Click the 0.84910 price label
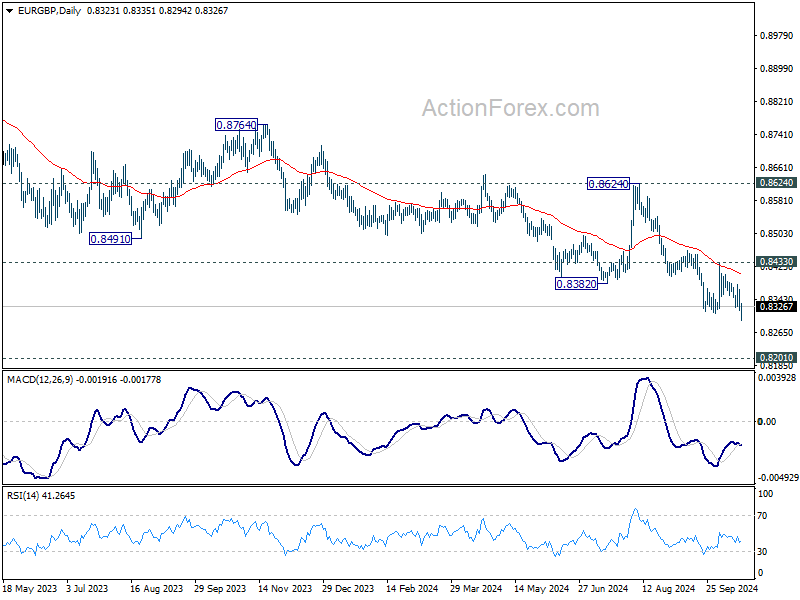Screen dimensions: 800x600 point(110,239)
